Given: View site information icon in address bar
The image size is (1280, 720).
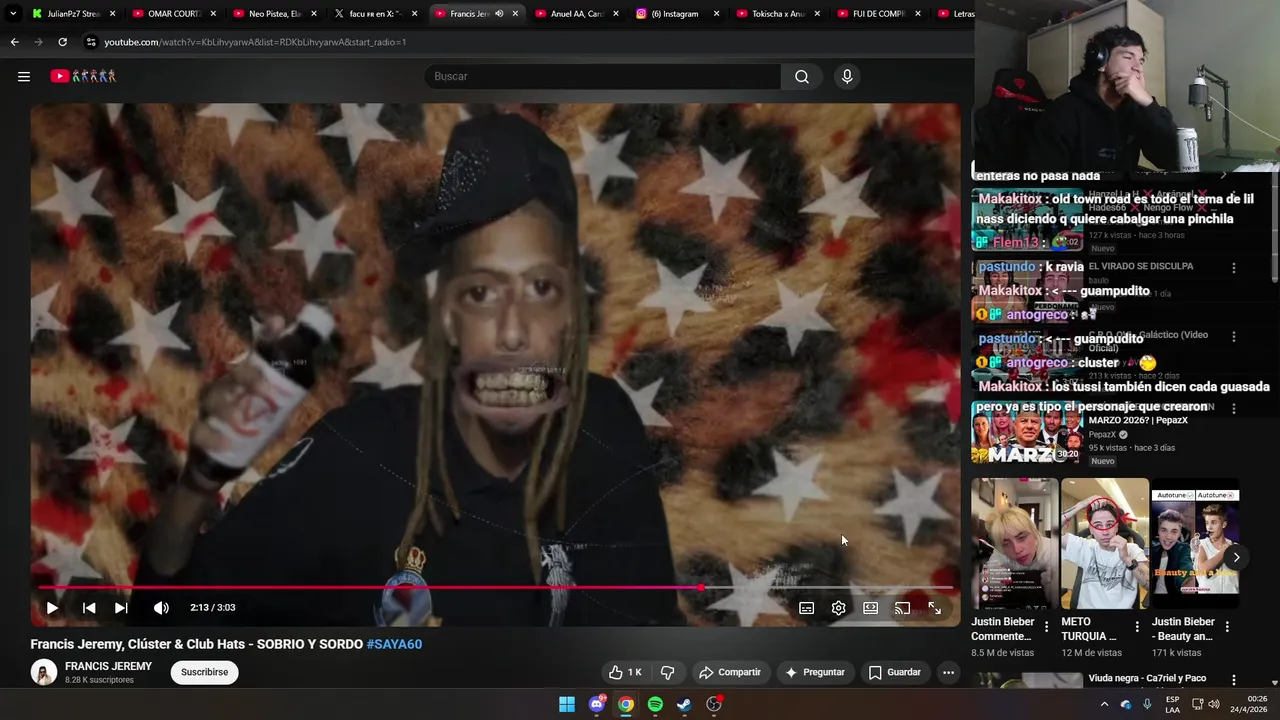Looking at the screenshot, I should [x=91, y=42].
